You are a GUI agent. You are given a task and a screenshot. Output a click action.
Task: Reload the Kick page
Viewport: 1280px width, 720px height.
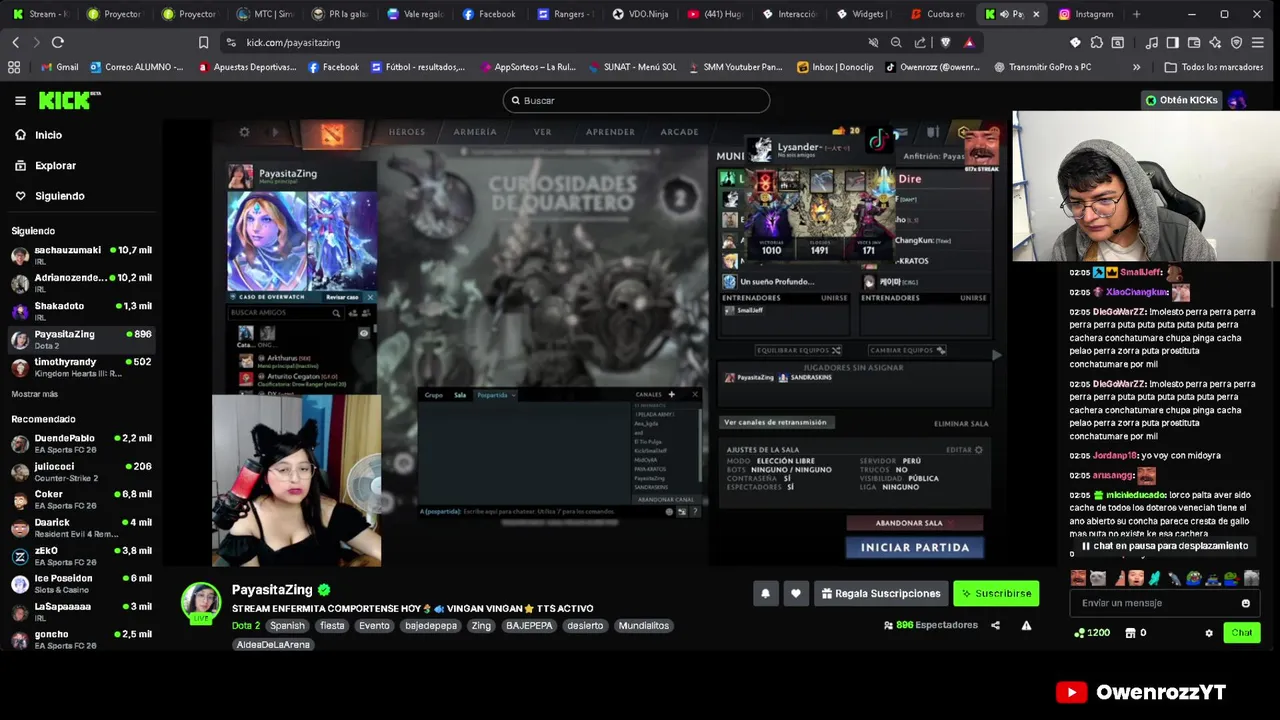[x=58, y=42]
